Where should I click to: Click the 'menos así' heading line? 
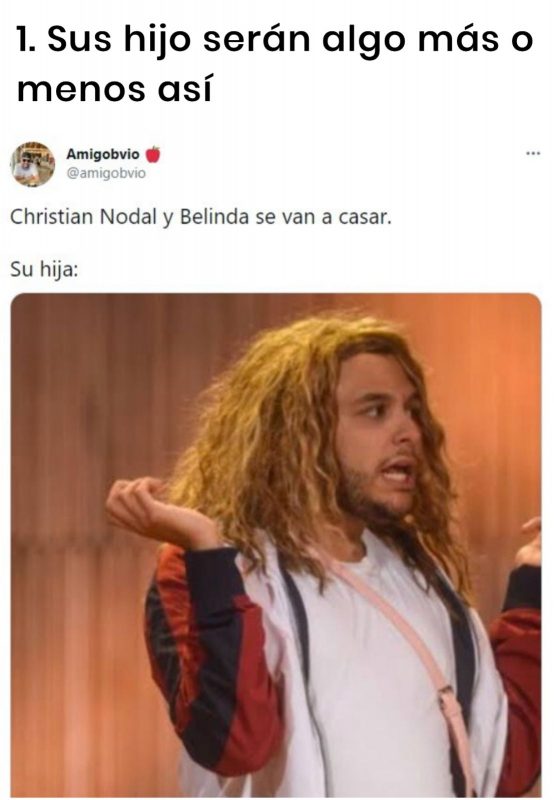pos(114,89)
